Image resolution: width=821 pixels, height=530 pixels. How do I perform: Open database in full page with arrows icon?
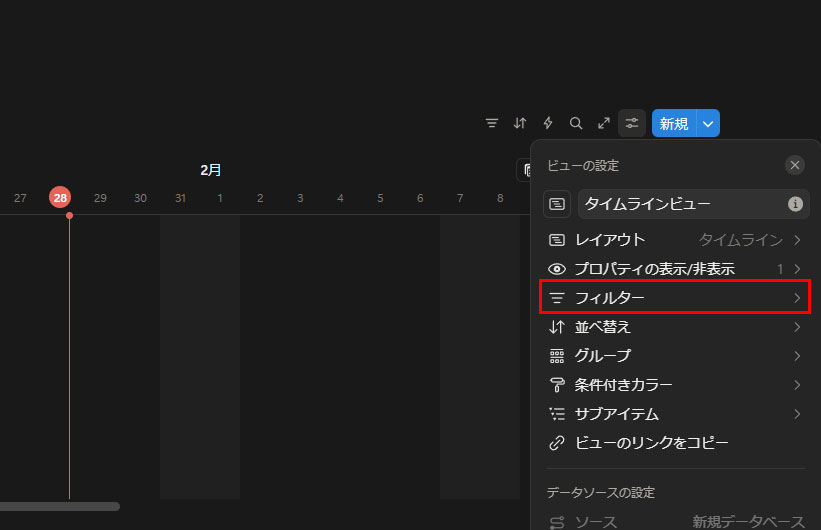click(604, 123)
